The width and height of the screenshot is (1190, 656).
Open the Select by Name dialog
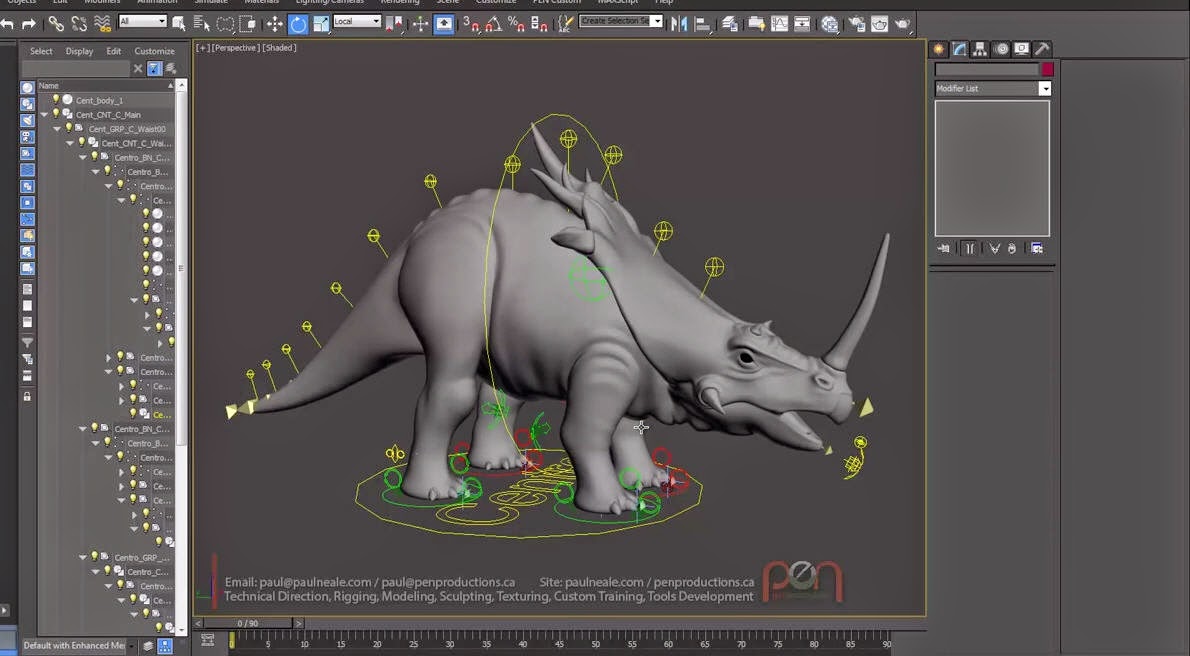pos(201,24)
